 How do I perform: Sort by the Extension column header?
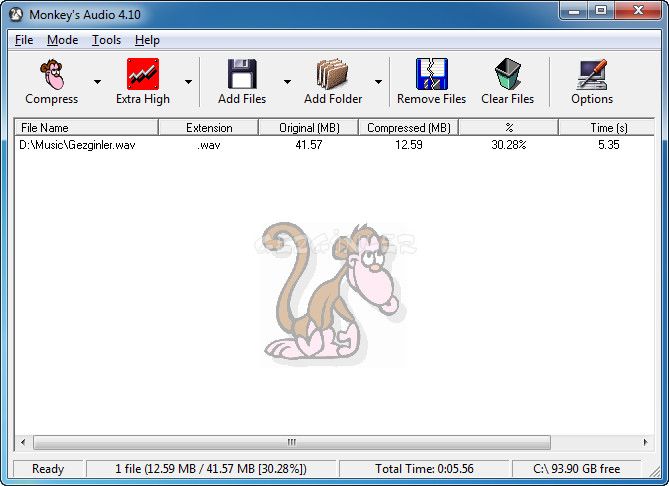point(209,128)
